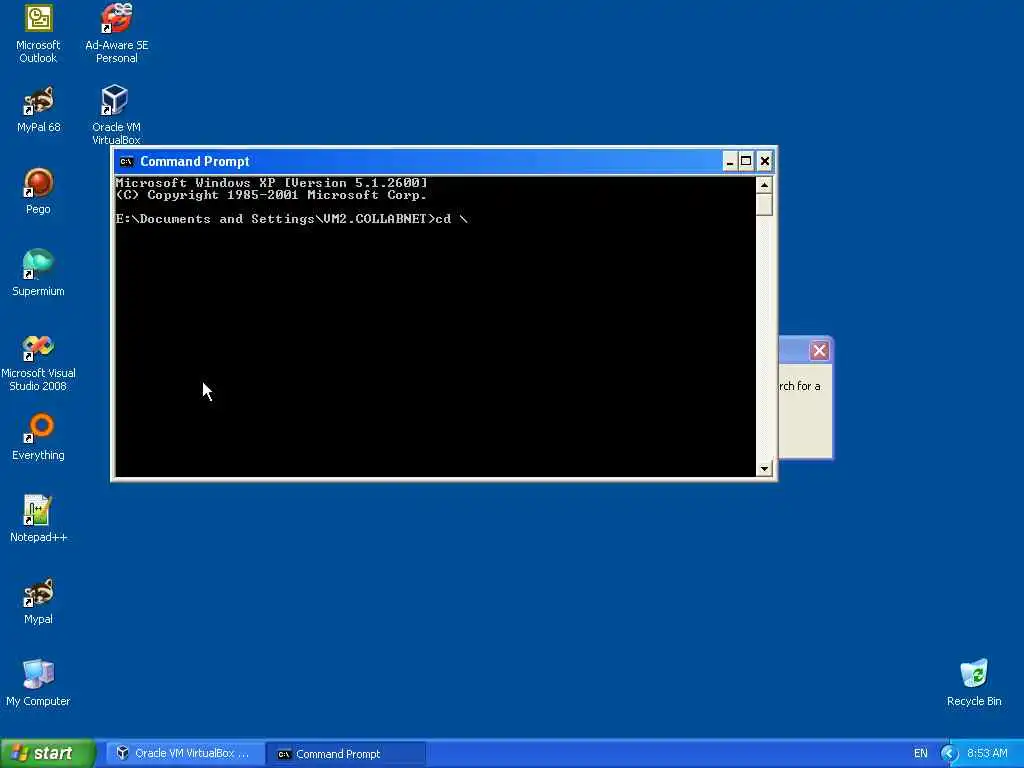This screenshot has height=768, width=1024.
Task: Expand hidden tray icons with the arrow
Action: click(x=949, y=753)
